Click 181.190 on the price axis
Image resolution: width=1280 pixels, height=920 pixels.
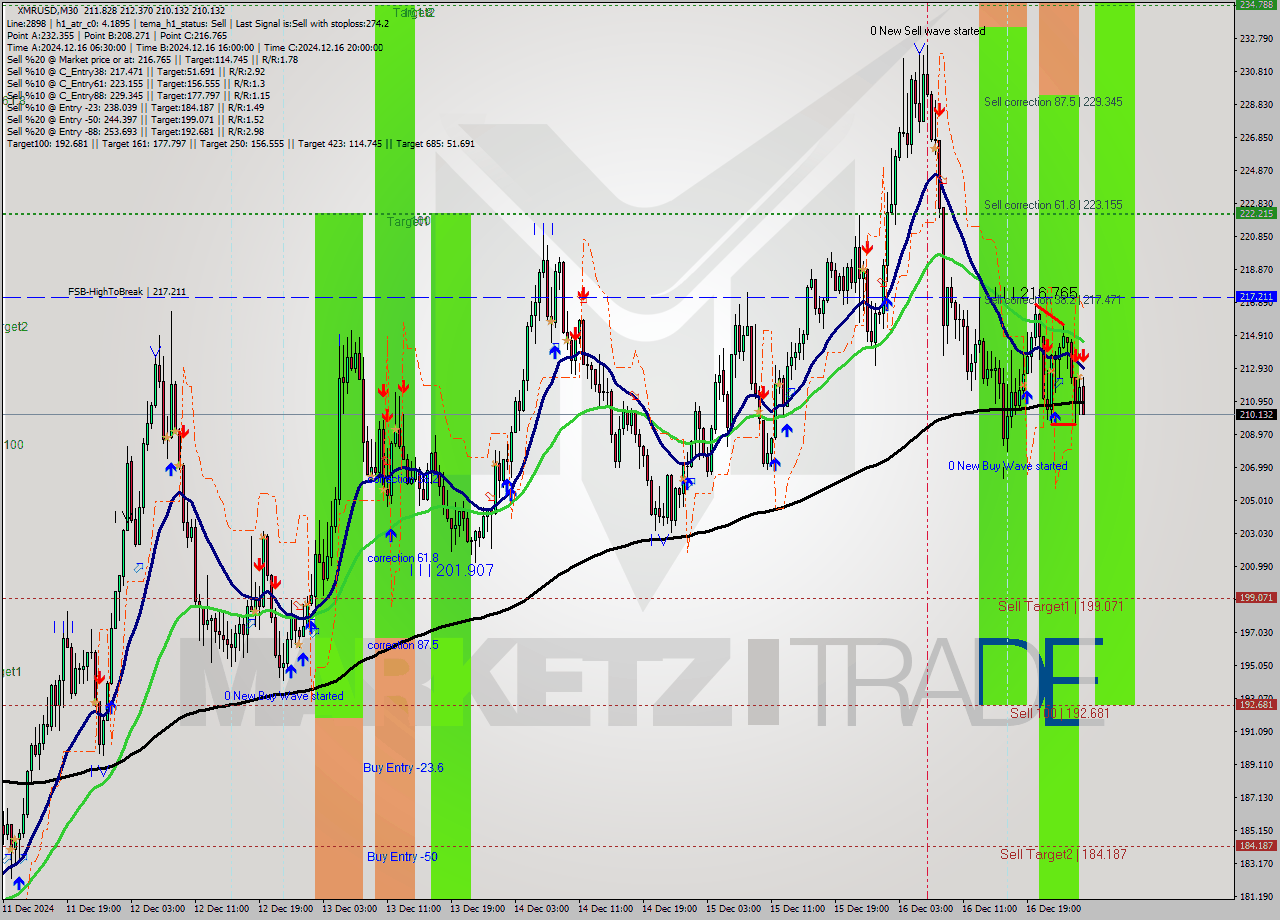point(1256,896)
